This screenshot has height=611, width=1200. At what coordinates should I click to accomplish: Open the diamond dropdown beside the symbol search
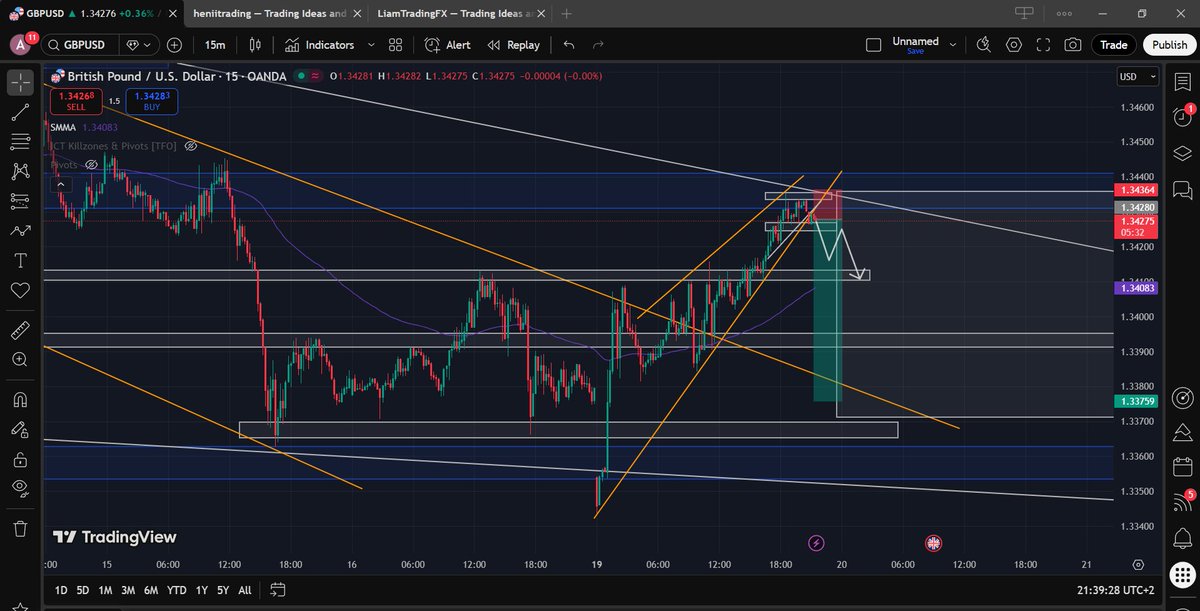(x=139, y=45)
